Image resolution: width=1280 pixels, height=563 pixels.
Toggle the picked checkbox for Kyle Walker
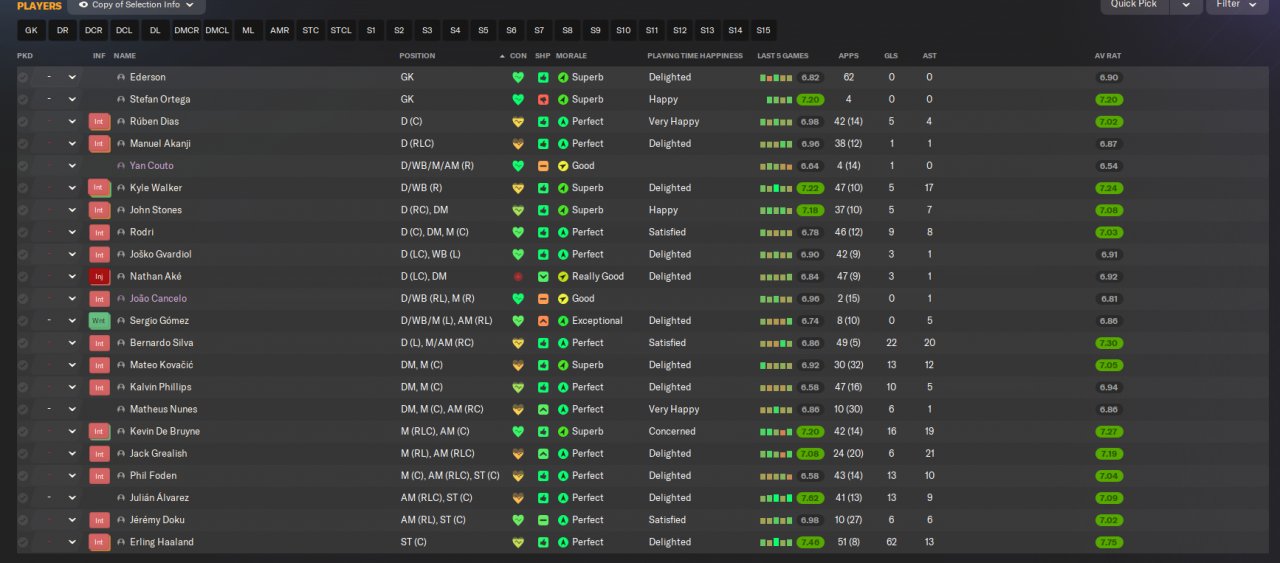(23, 188)
